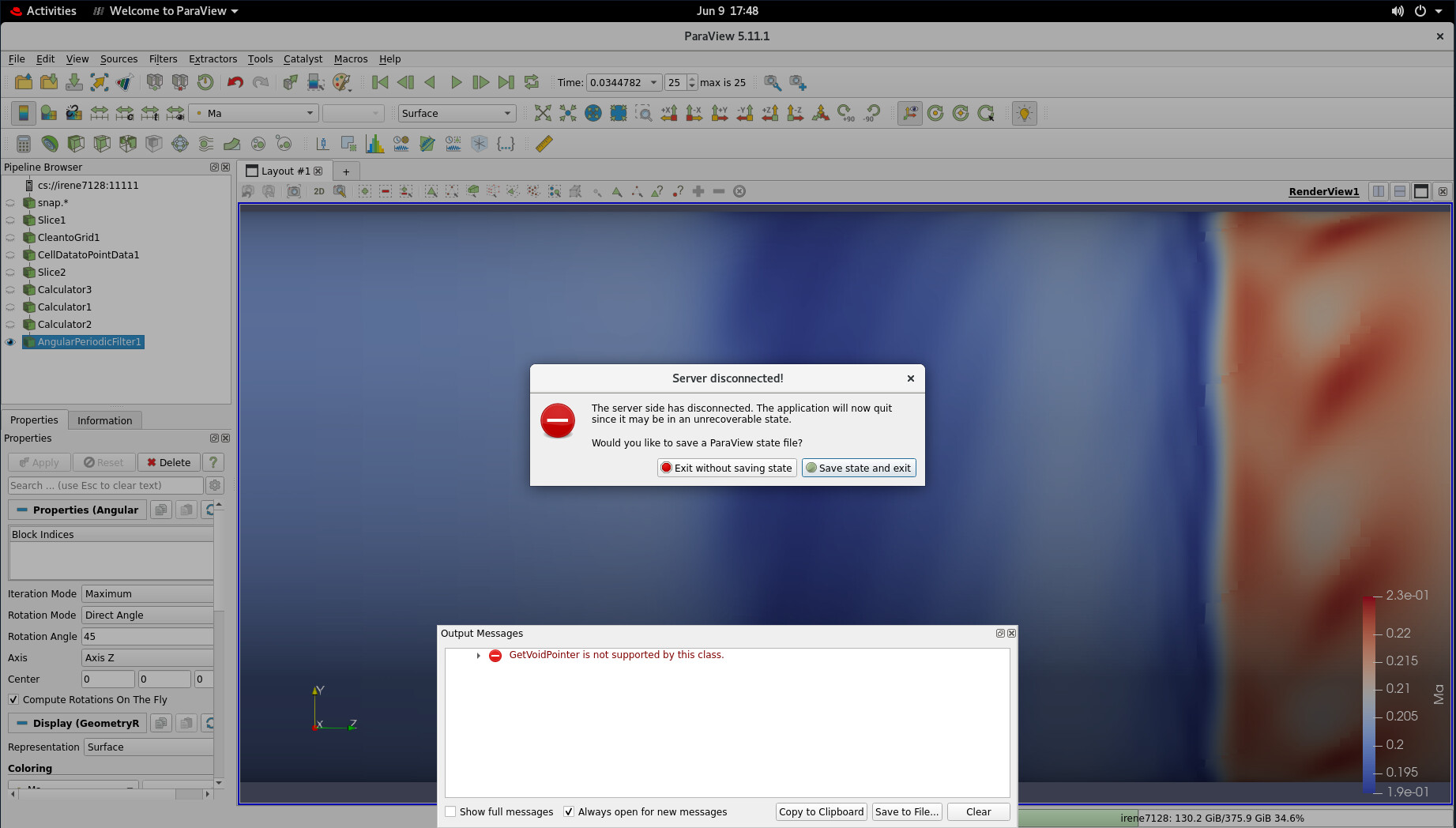1456x828 pixels.
Task: Click the Save Data icon
Action: tap(74, 82)
